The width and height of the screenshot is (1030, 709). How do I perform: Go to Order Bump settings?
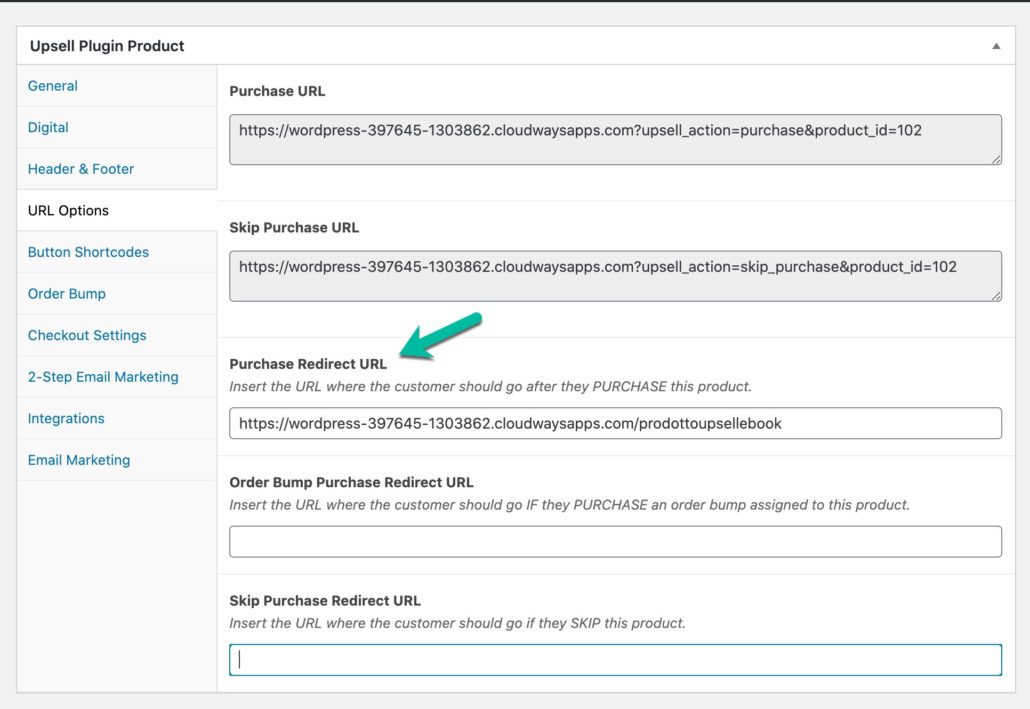[66, 293]
